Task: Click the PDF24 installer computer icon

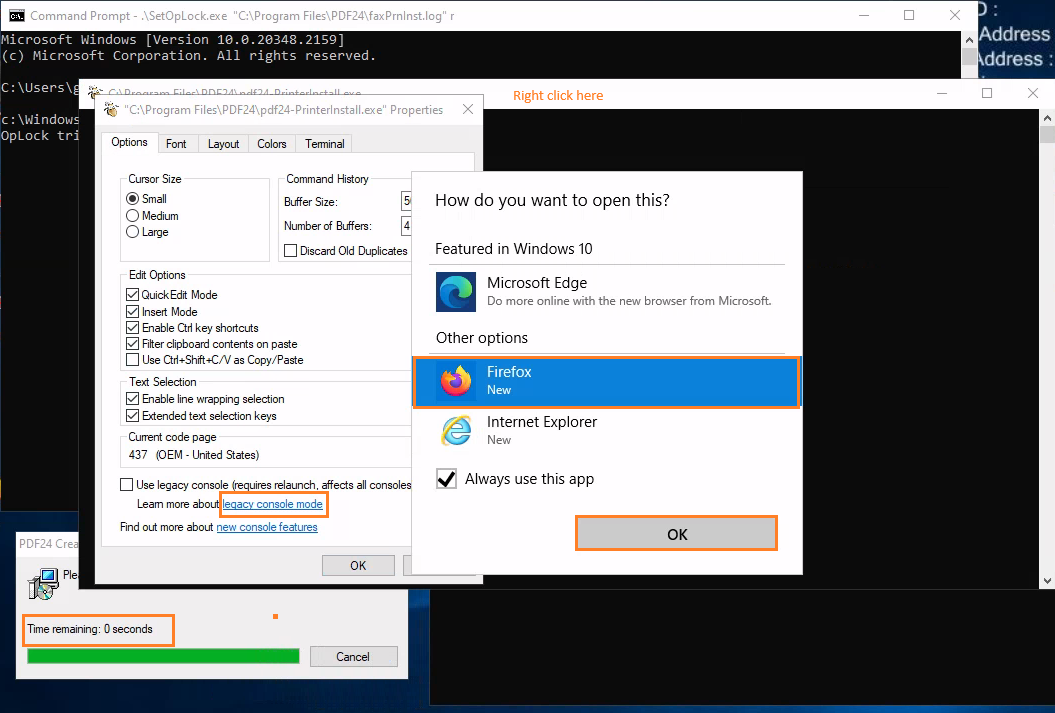Action: (x=43, y=584)
